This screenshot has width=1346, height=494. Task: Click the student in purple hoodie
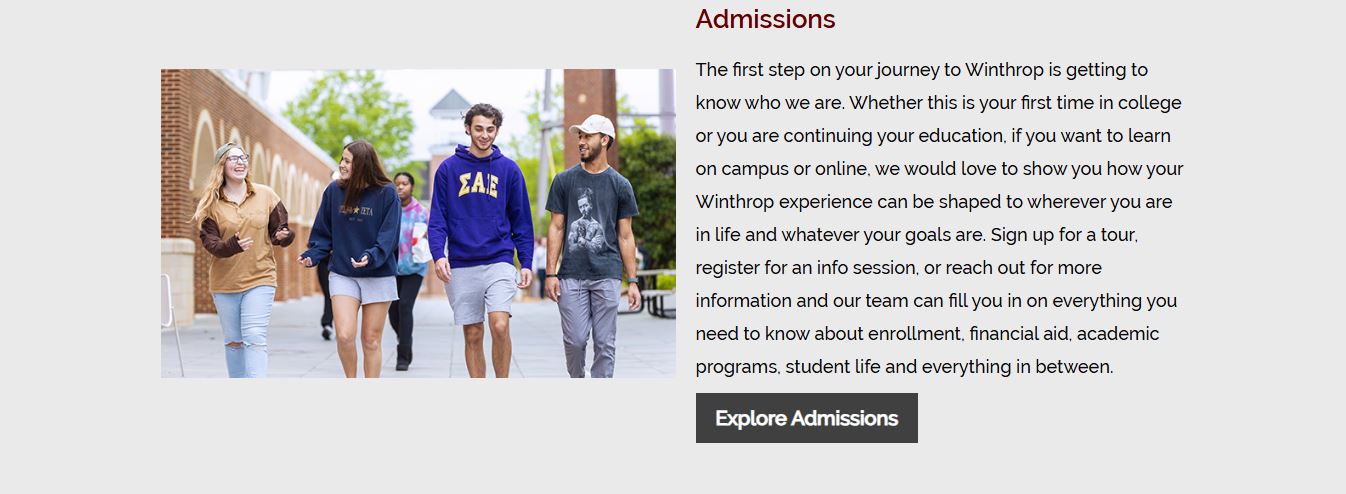[481, 240]
